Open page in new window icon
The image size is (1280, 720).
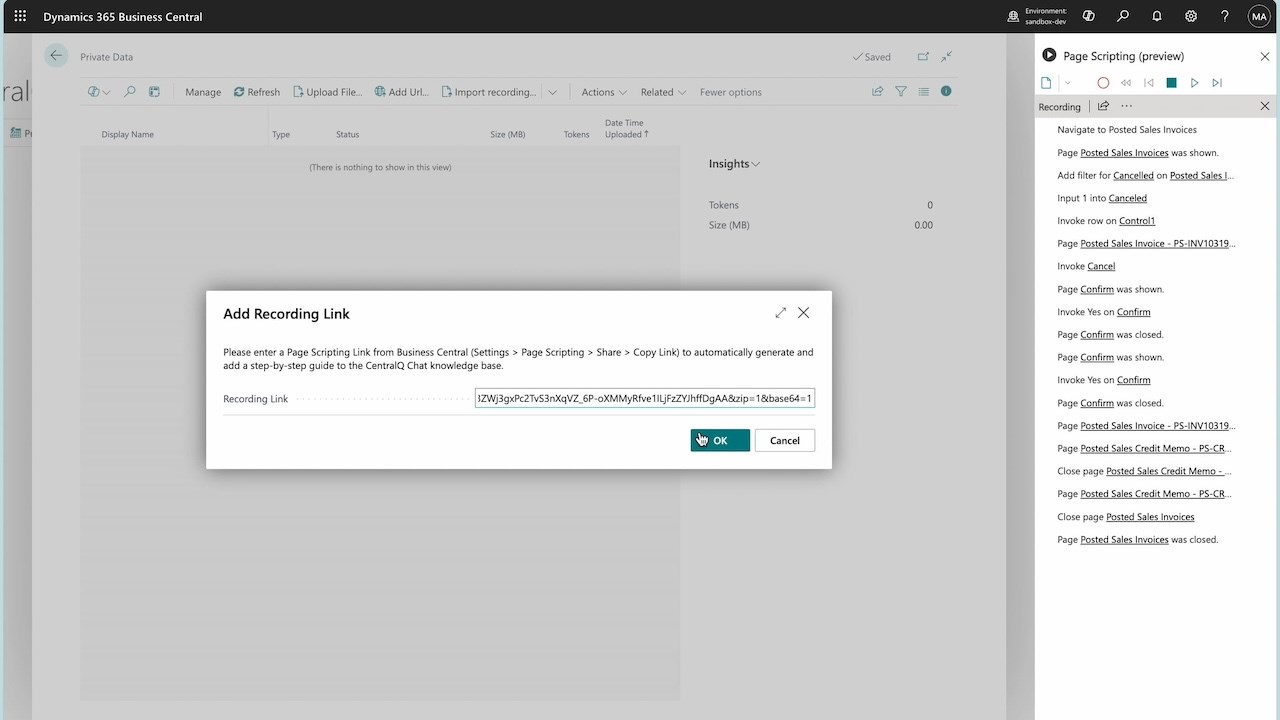tap(923, 57)
